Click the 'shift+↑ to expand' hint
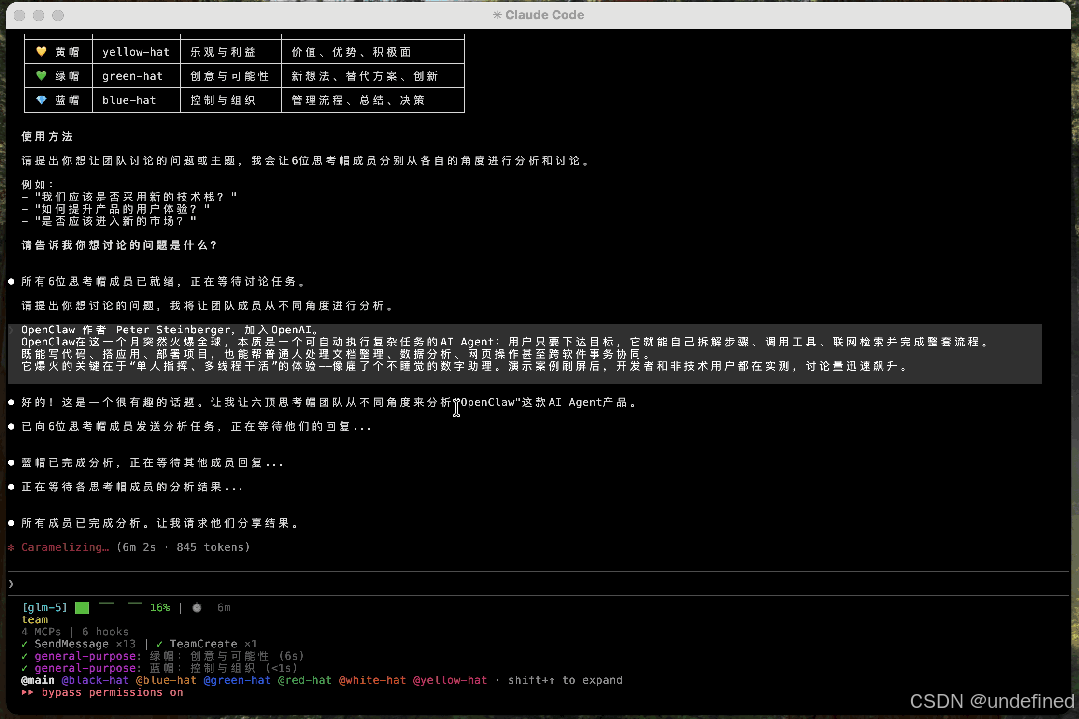Viewport: 1079px width, 719px height. point(565,680)
